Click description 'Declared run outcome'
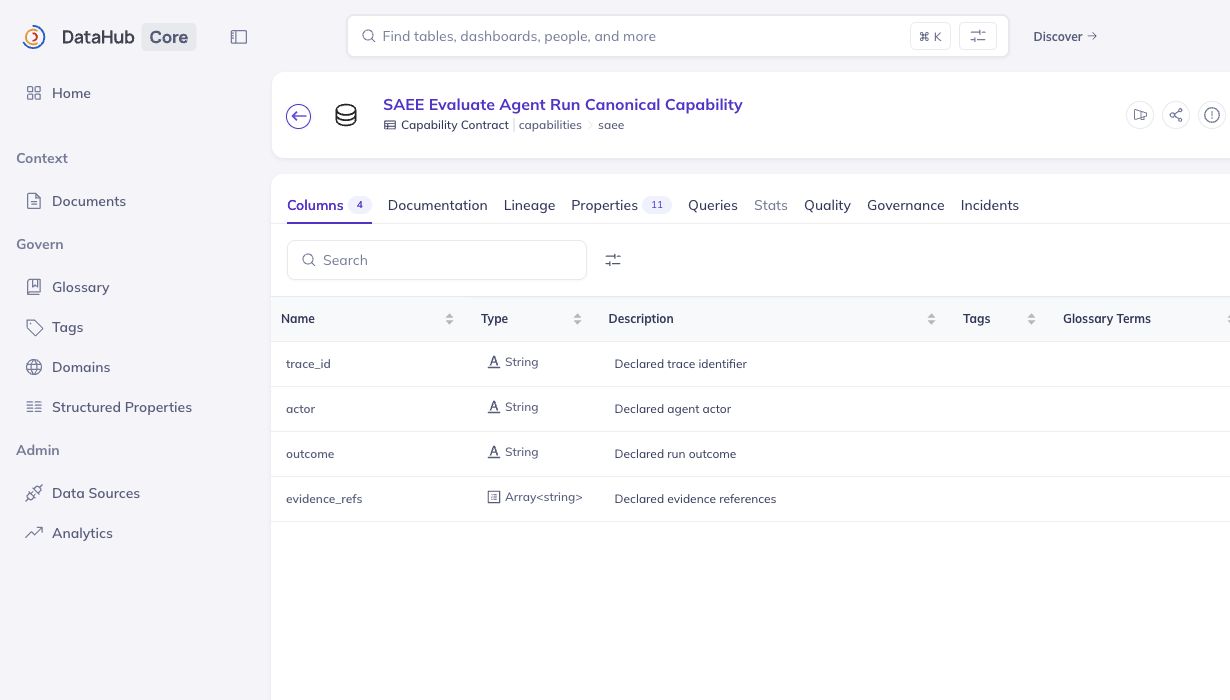The image size is (1230, 700). pos(675,454)
